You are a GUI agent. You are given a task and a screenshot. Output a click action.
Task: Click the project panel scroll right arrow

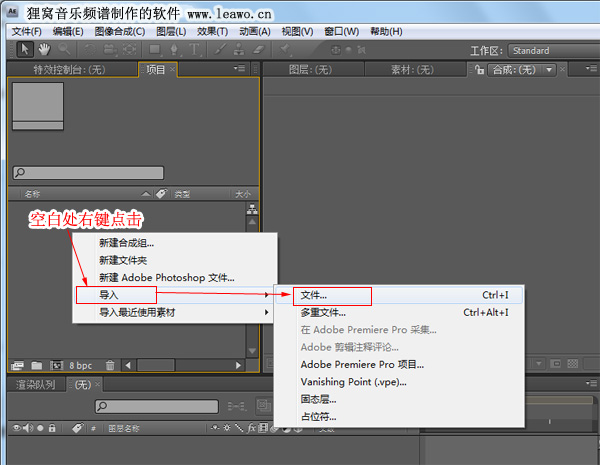click(238, 365)
